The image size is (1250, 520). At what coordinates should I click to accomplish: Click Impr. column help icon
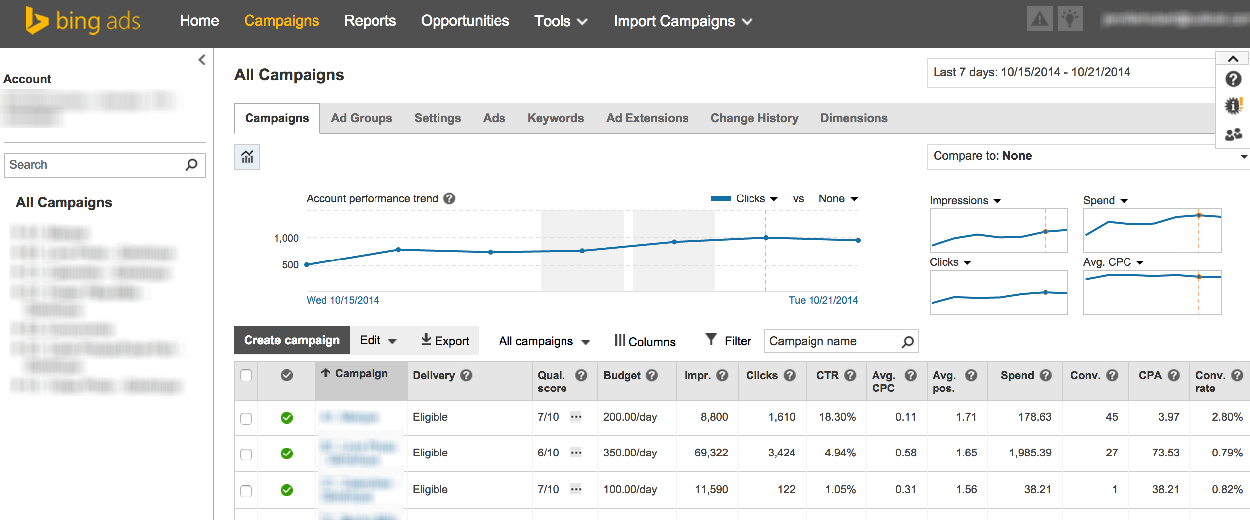(x=723, y=376)
